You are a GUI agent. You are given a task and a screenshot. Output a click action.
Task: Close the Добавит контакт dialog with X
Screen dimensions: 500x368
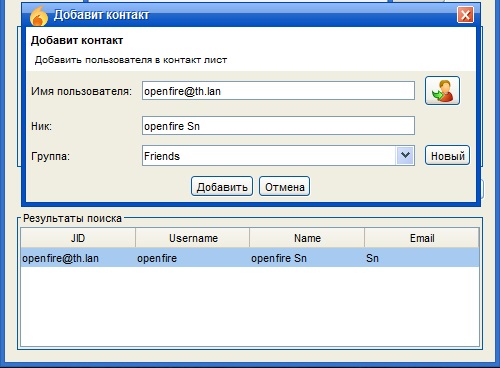pyautogui.click(x=465, y=15)
